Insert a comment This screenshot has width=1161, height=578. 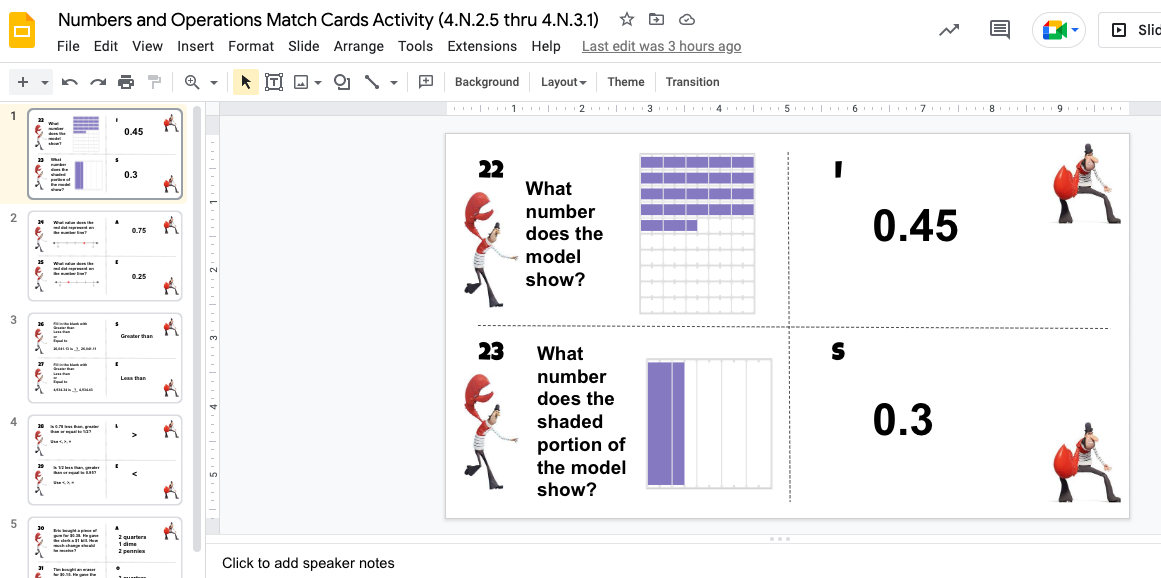click(x=425, y=81)
